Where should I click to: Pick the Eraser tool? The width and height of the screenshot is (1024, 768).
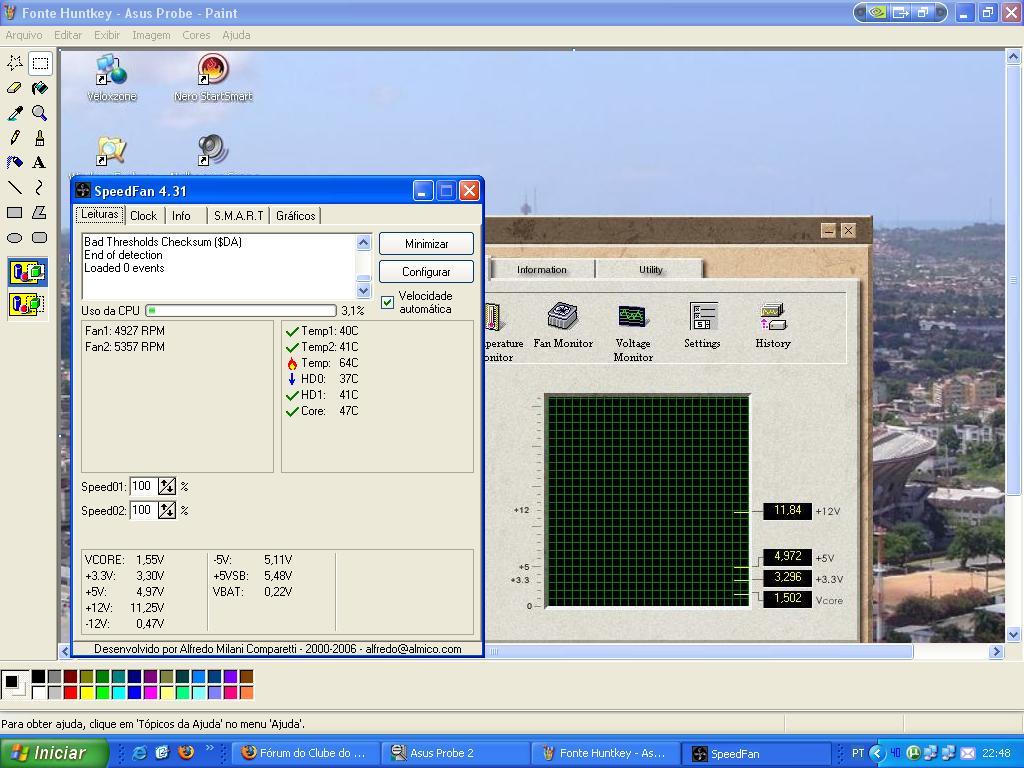click(x=15, y=88)
